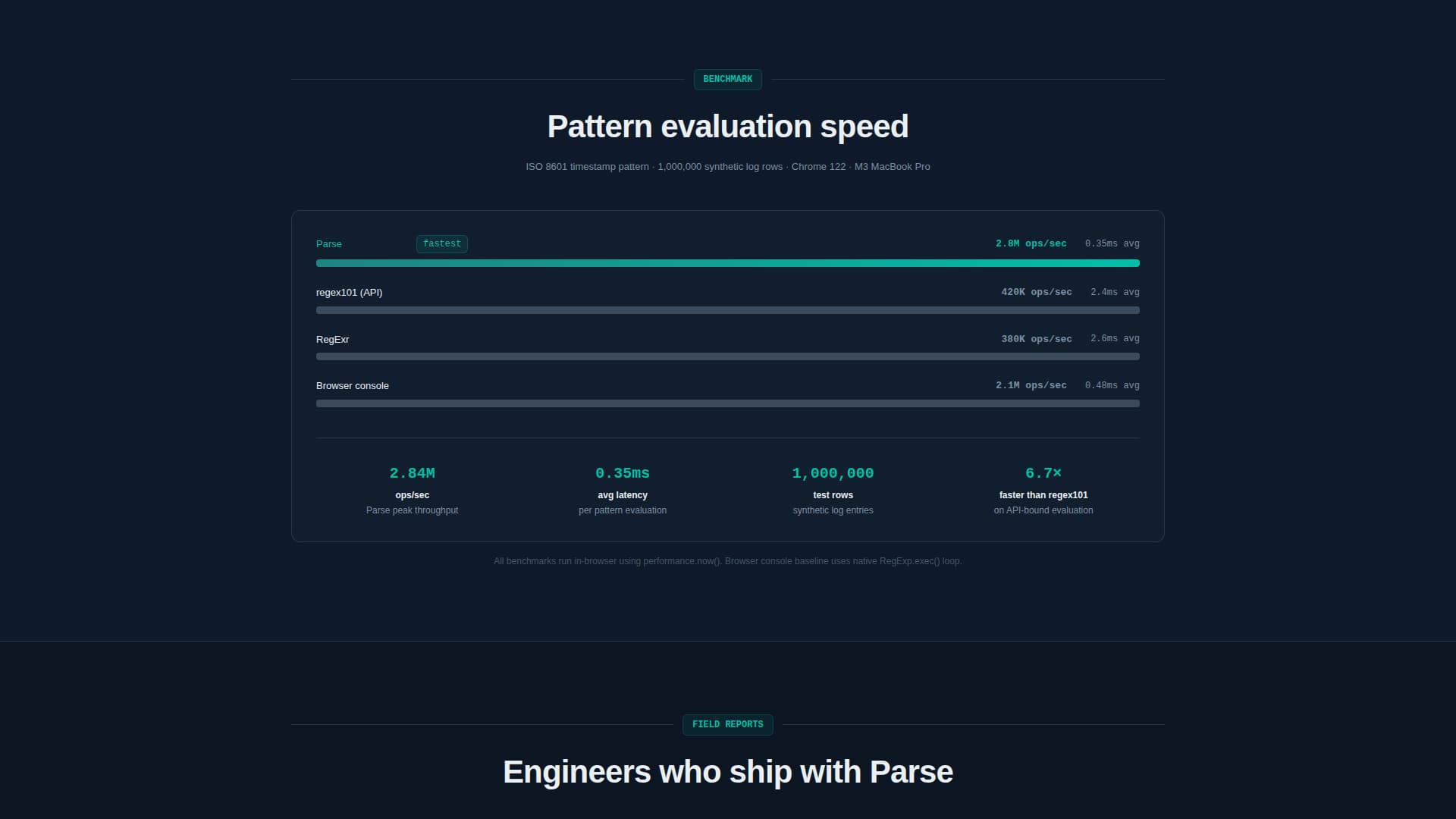Click the 'synthetic log entries' caption
This screenshot has width=1456, height=819.
833,510
